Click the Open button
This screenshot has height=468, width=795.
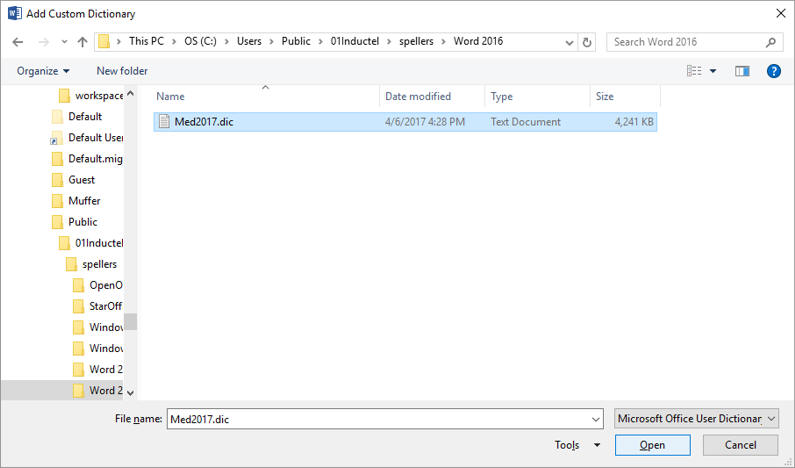(652, 445)
